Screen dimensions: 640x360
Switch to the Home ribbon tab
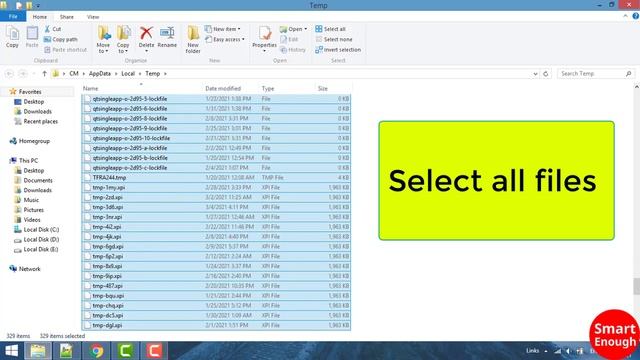[40, 17]
